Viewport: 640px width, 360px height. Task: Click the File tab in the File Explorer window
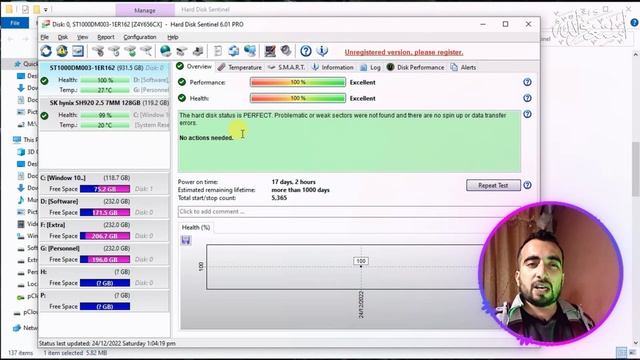tap(15, 23)
